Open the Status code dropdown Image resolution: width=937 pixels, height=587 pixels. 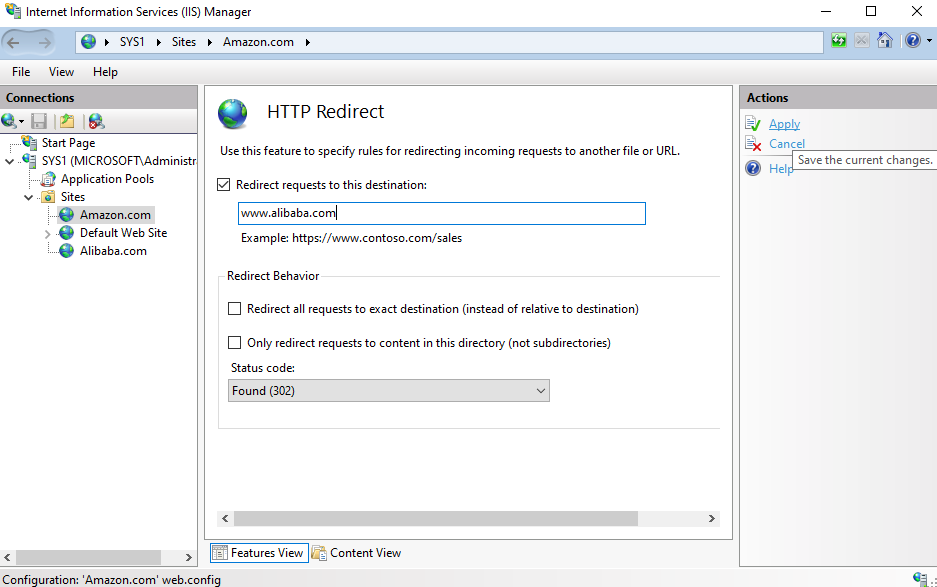[388, 391]
